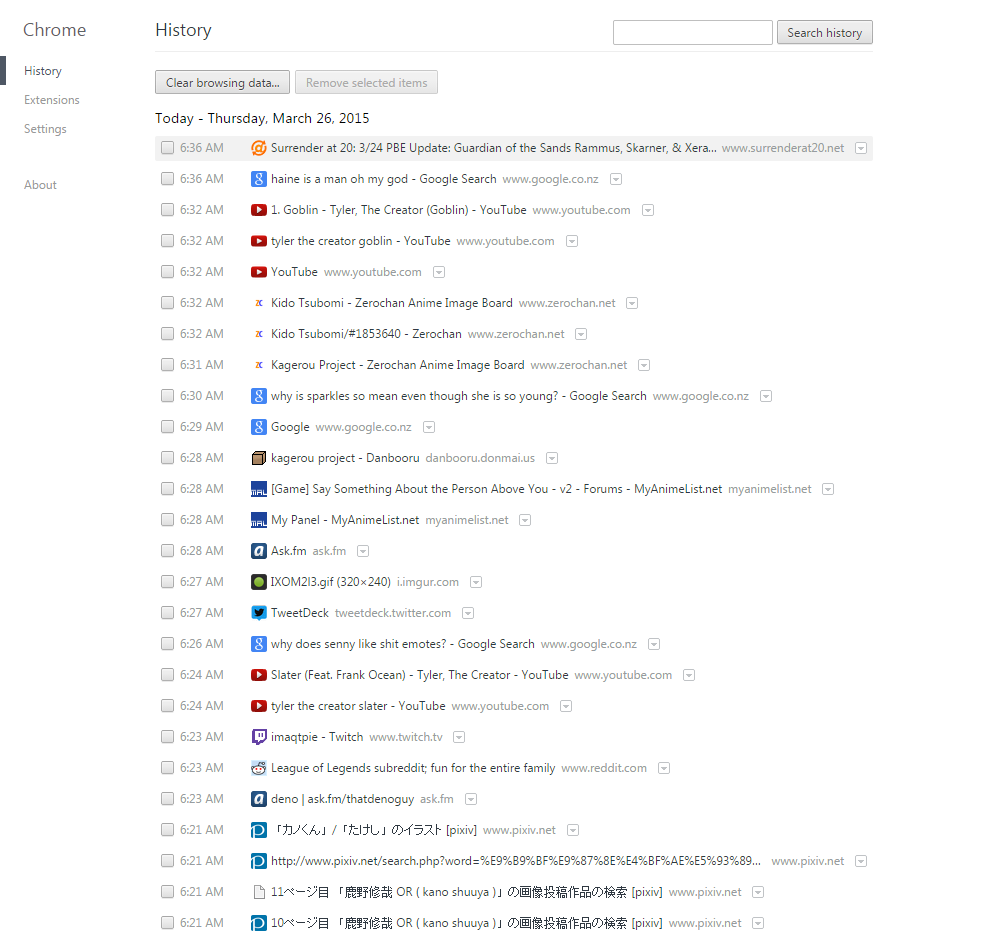This screenshot has width=989, height=938.
Task: Click YouTube icon for 'Slater (Feat. Frank Ocean)'
Action: click(259, 675)
